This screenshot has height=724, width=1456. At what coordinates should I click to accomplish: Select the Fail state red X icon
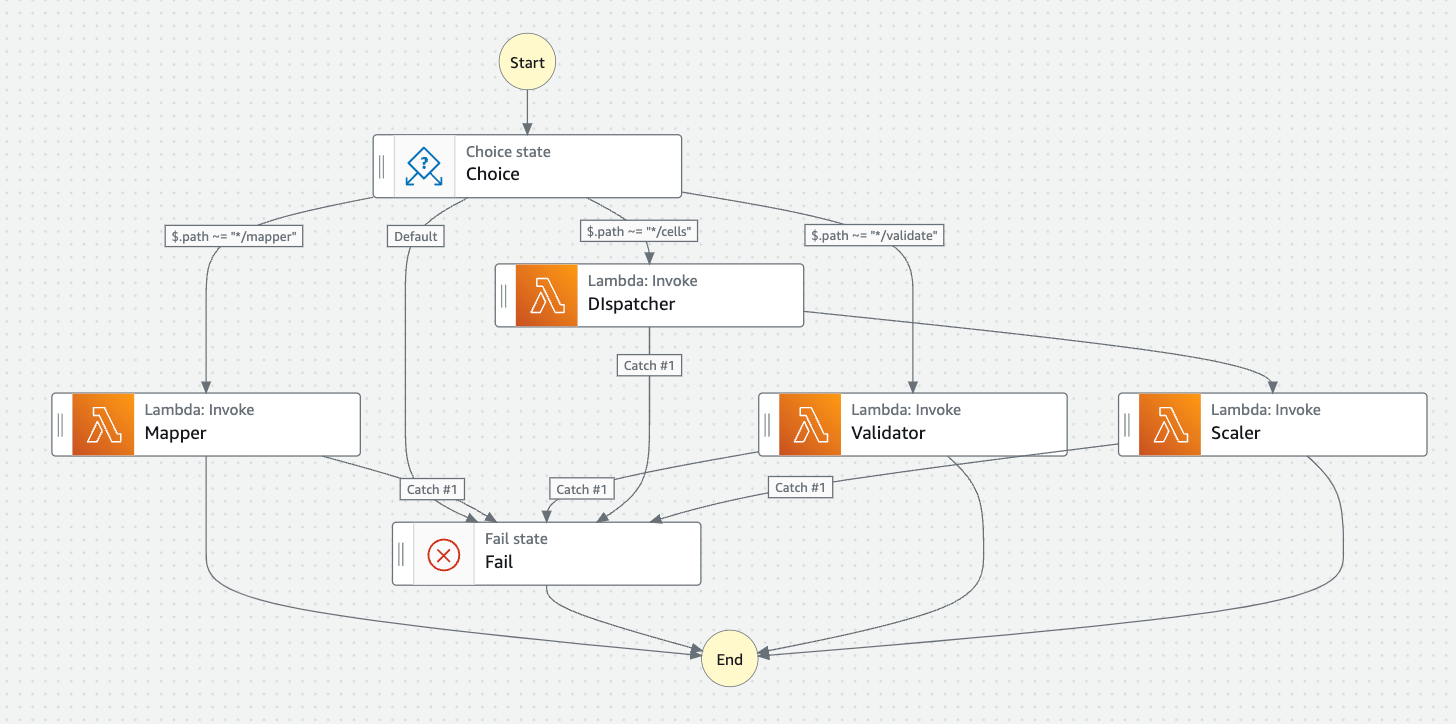(444, 553)
